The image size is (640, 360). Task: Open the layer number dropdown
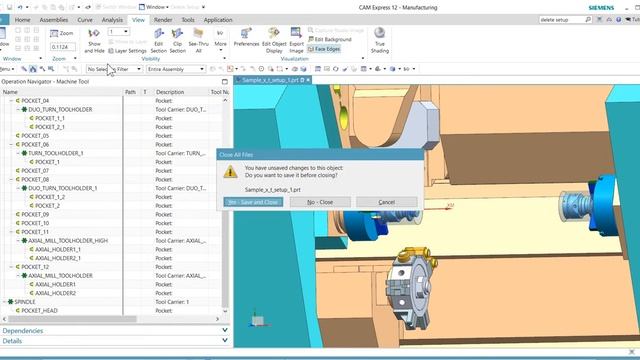(x=126, y=32)
